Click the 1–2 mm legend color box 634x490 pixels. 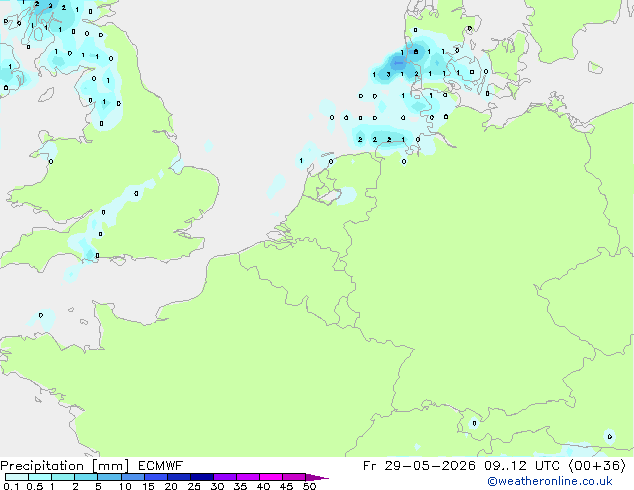click(x=63, y=477)
